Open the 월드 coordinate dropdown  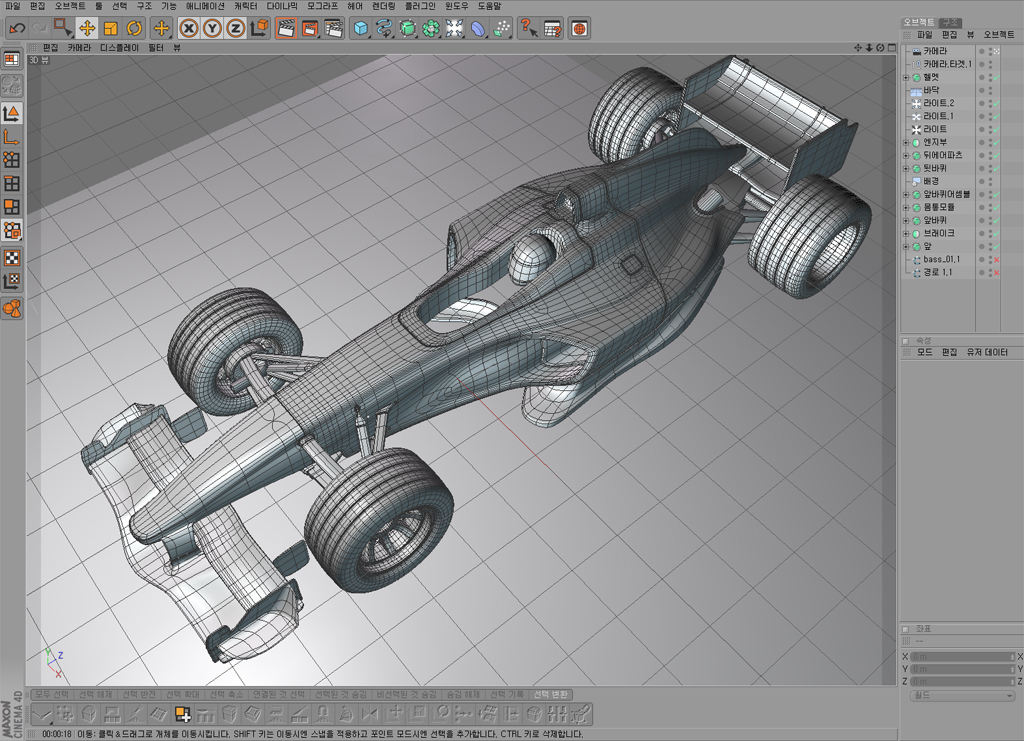(x=962, y=696)
